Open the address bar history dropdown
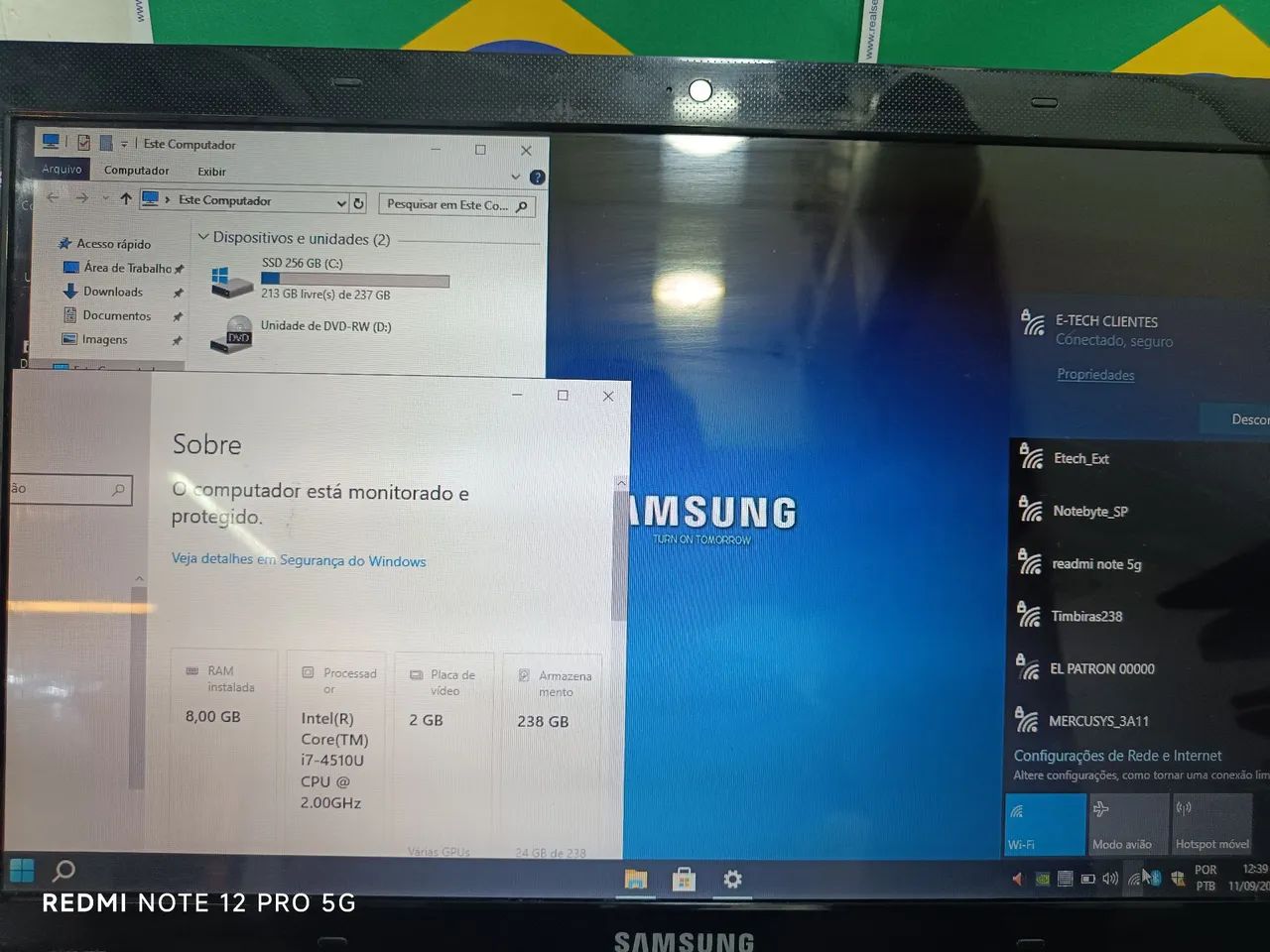 tap(341, 203)
